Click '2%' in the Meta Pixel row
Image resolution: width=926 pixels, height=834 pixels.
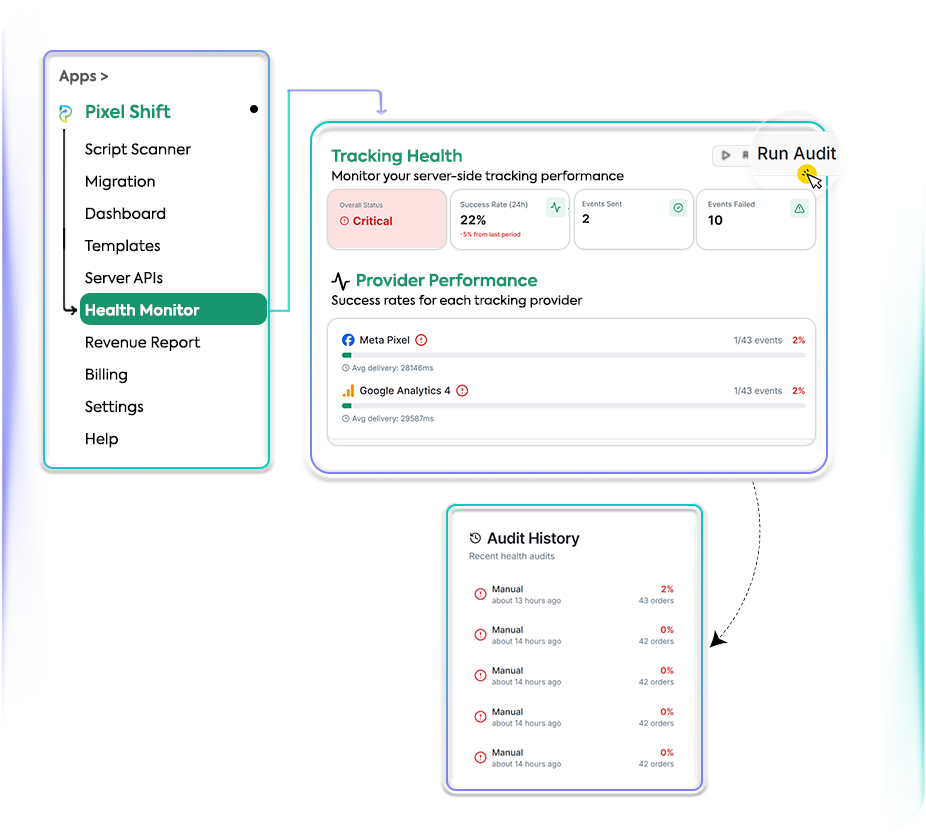pyautogui.click(x=798, y=341)
